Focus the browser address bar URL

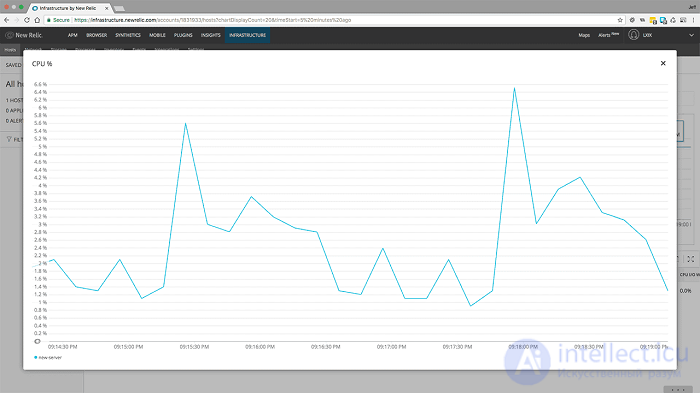tap(212, 20)
